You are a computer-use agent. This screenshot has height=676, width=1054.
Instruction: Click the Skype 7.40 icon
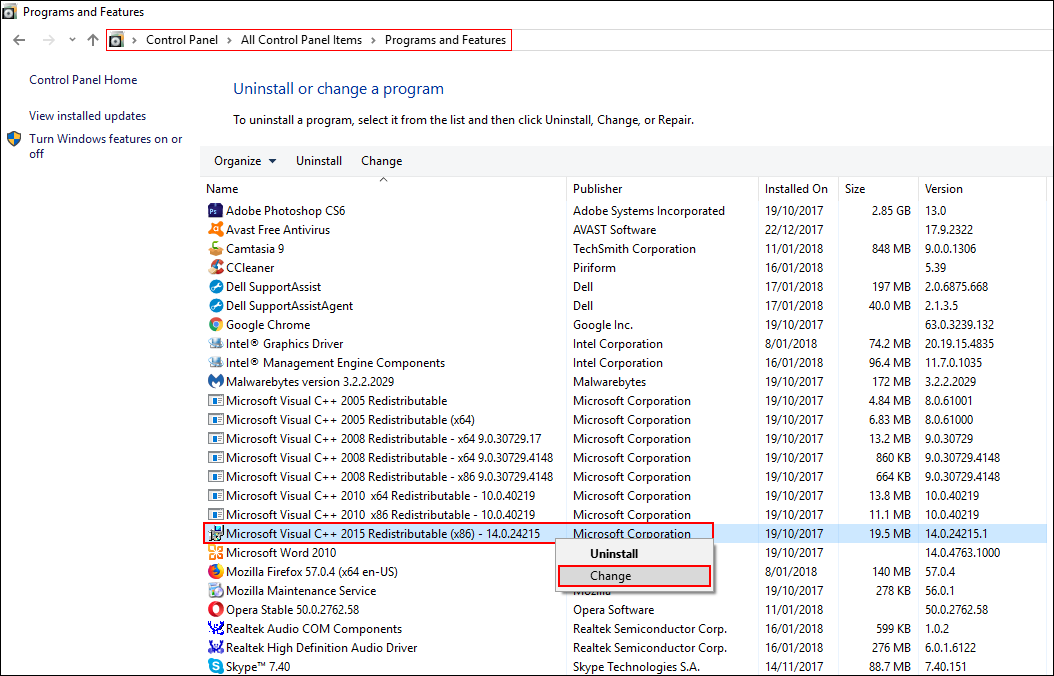(x=215, y=667)
